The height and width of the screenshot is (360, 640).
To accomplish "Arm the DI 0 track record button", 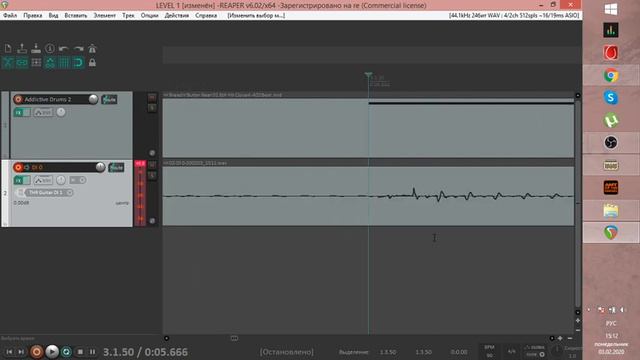I will [18, 167].
